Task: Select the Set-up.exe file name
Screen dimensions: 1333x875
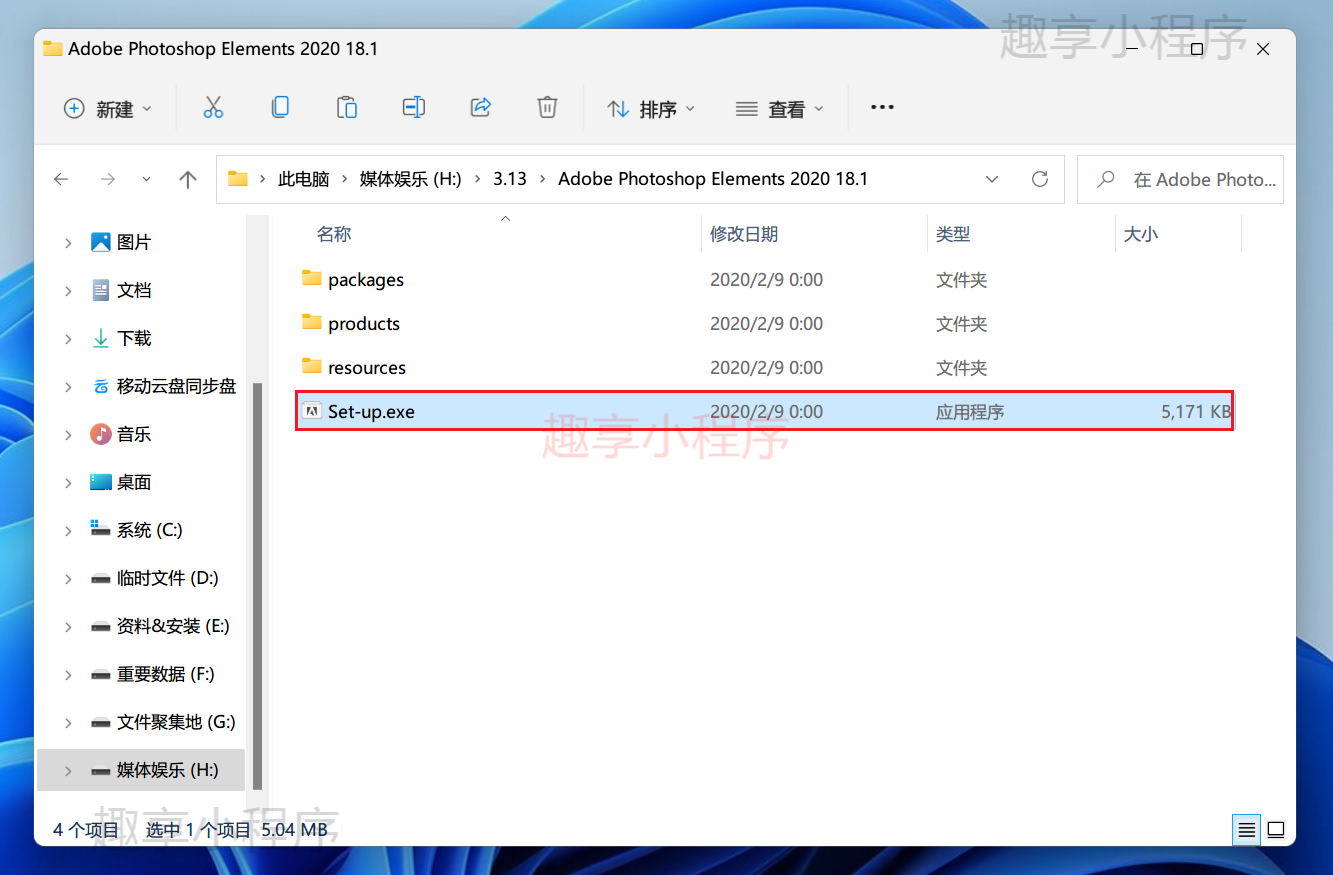Action: coord(371,412)
